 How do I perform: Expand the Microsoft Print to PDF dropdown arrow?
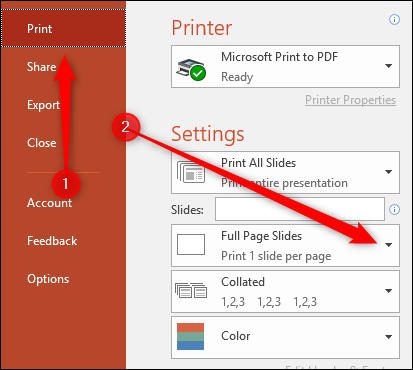point(388,66)
